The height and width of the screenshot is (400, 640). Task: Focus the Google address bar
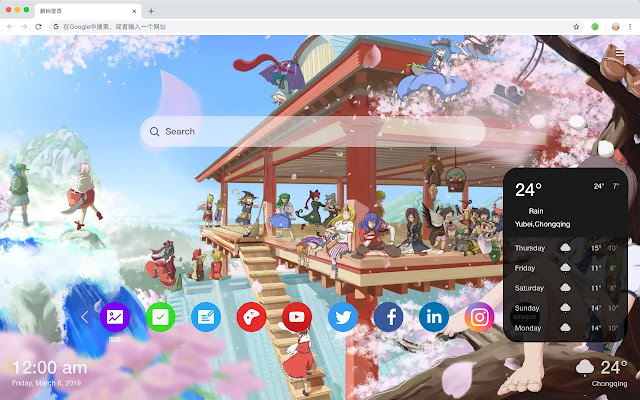pyautogui.click(x=314, y=27)
